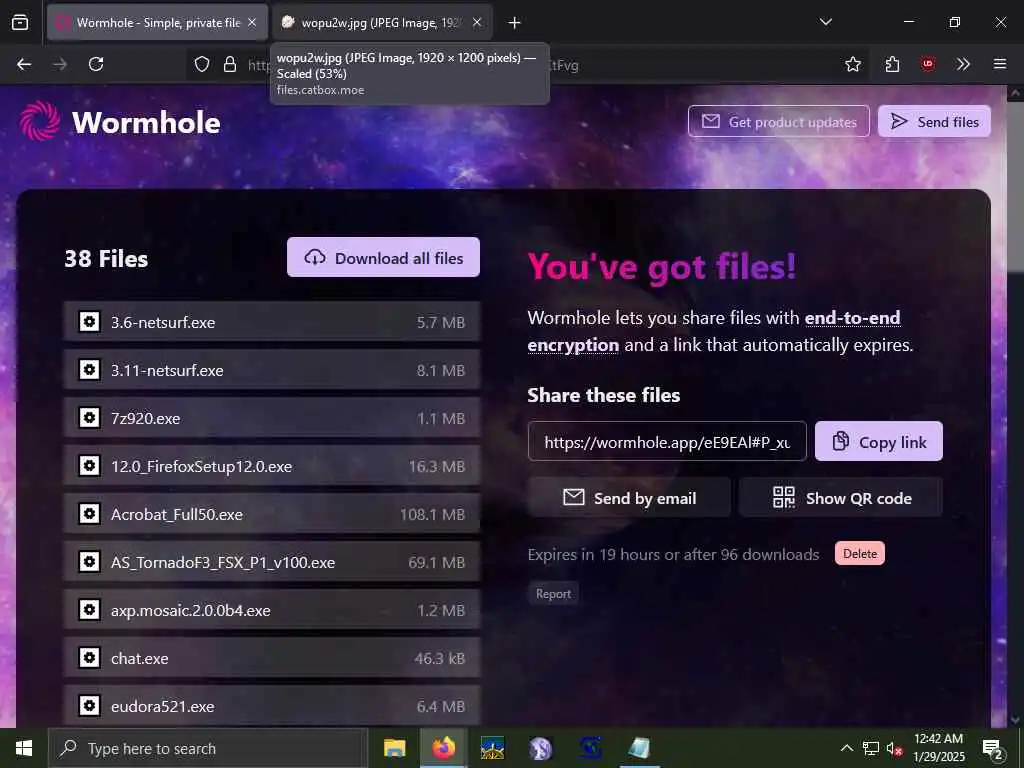This screenshot has height=768, width=1024.
Task: Delete the shared files
Action: tap(860, 553)
